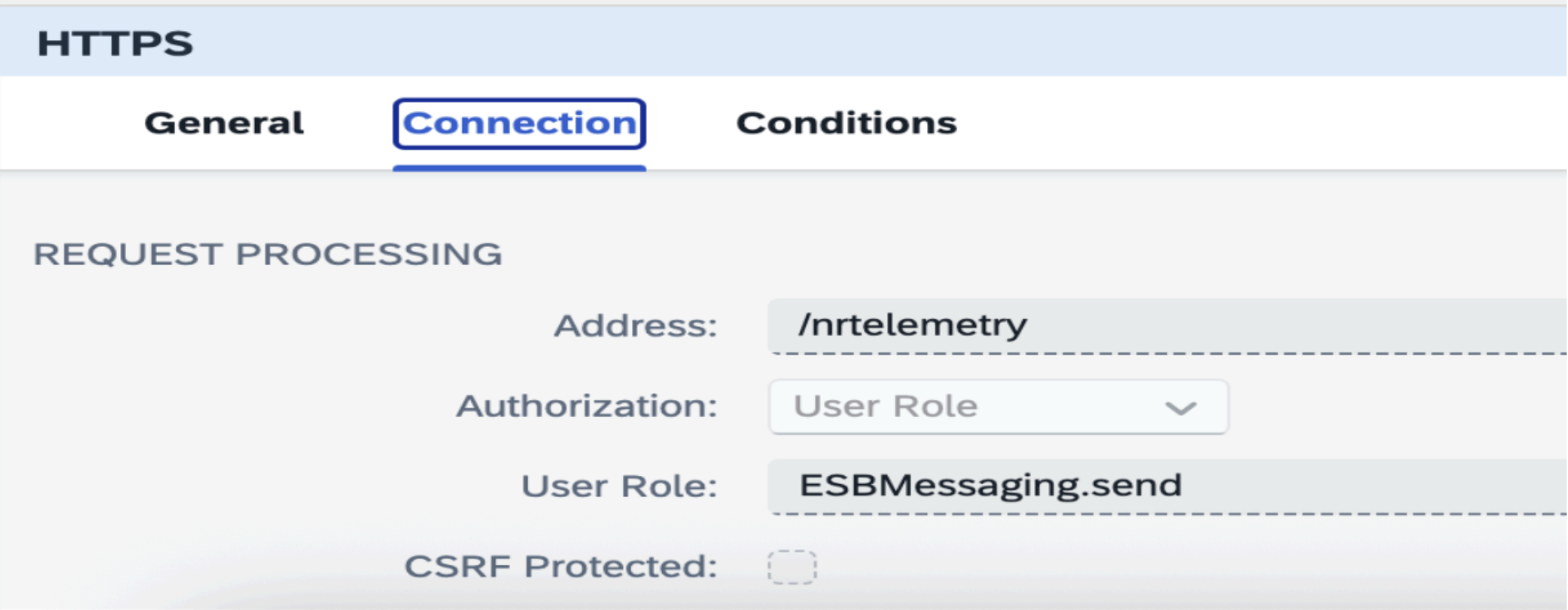Click the Authorization label text
Image resolution: width=1568 pixels, height=610 pixels.
pyautogui.click(x=587, y=406)
